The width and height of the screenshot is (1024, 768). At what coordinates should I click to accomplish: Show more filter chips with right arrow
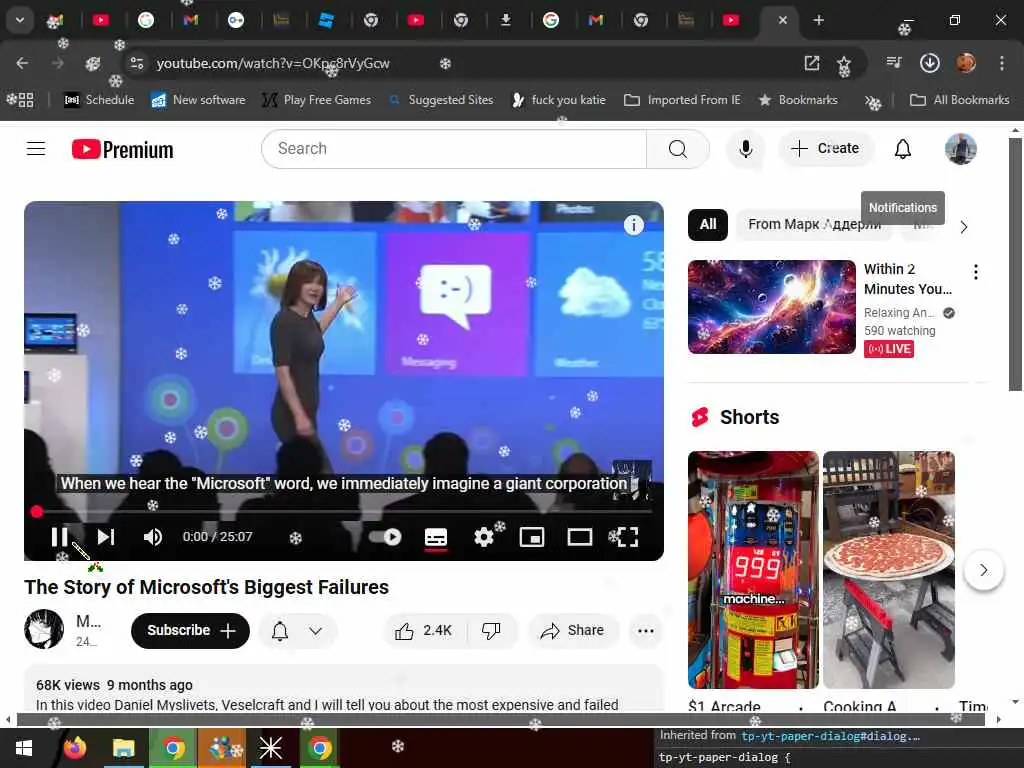pos(964,227)
